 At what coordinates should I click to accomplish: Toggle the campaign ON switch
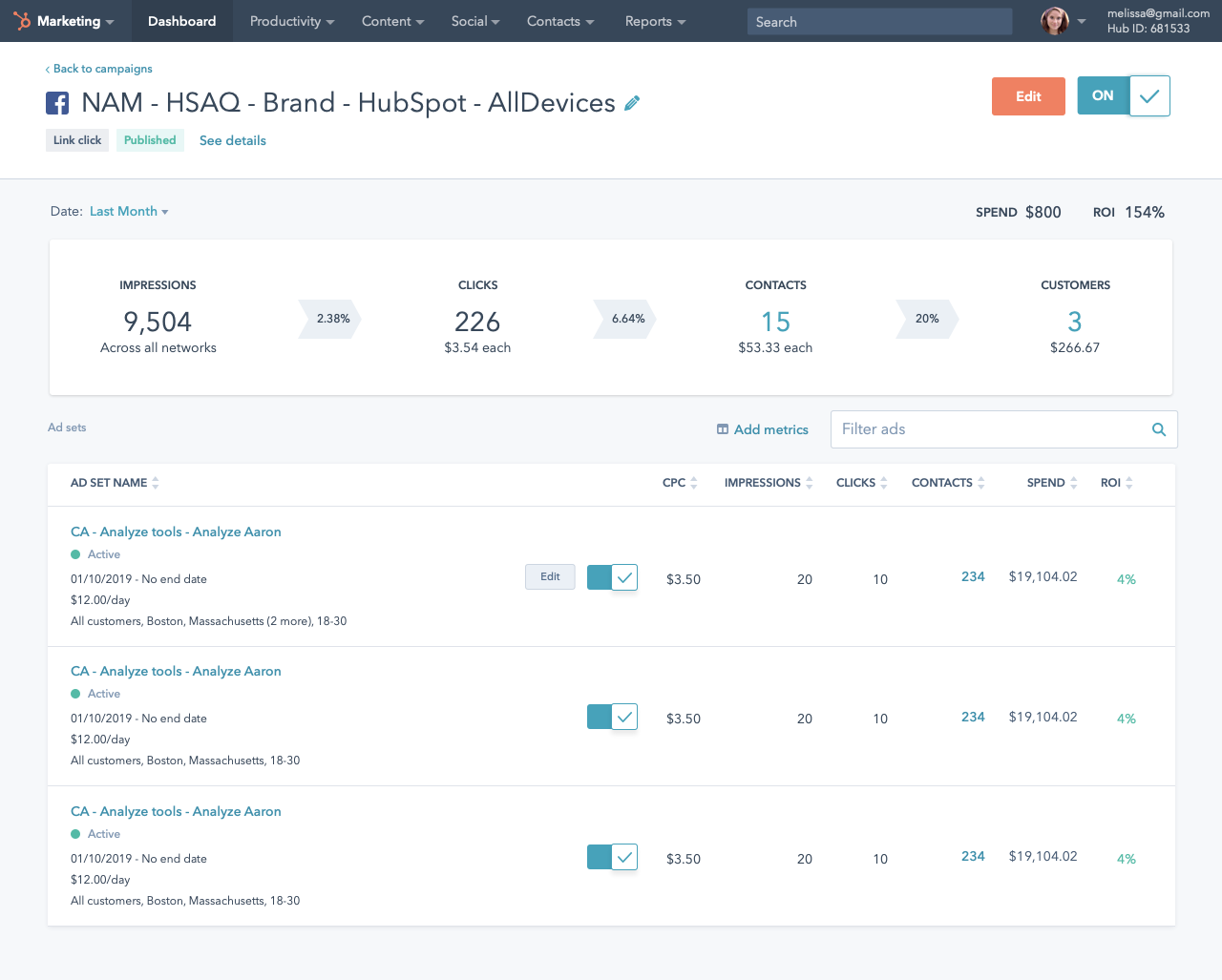[x=1124, y=95]
